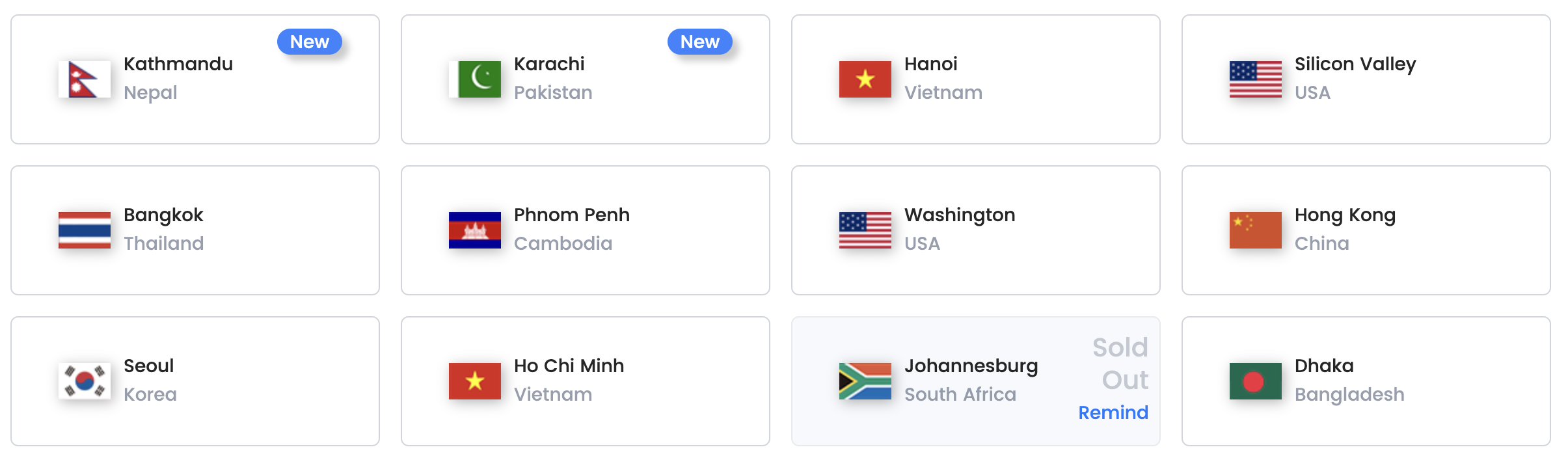The image size is (1568, 458).
Task: Click the USA flag beside Silicon Valley
Action: click(1256, 79)
